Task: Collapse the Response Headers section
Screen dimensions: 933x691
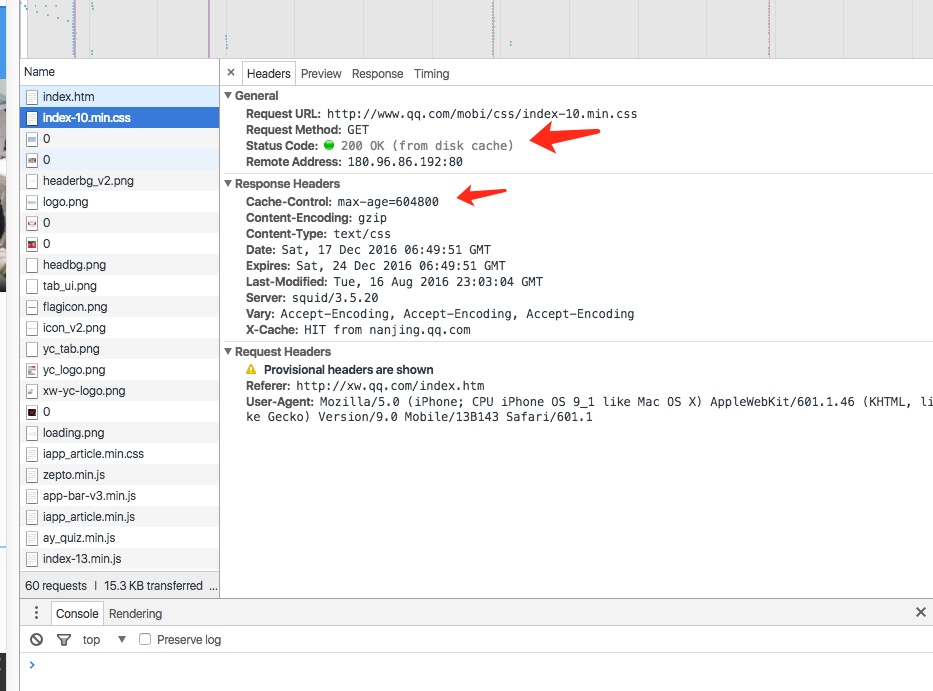Action: pyautogui.click(x=228, y=184)
